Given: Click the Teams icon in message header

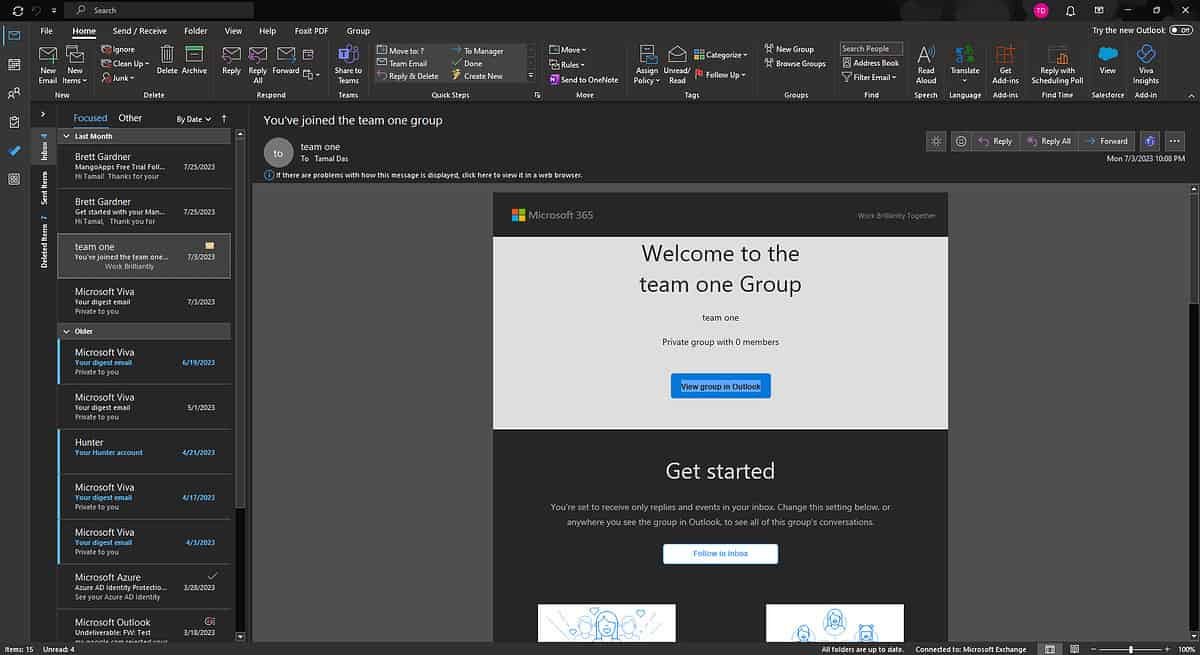Looking at the screenshot, I should click(1150, 141).
